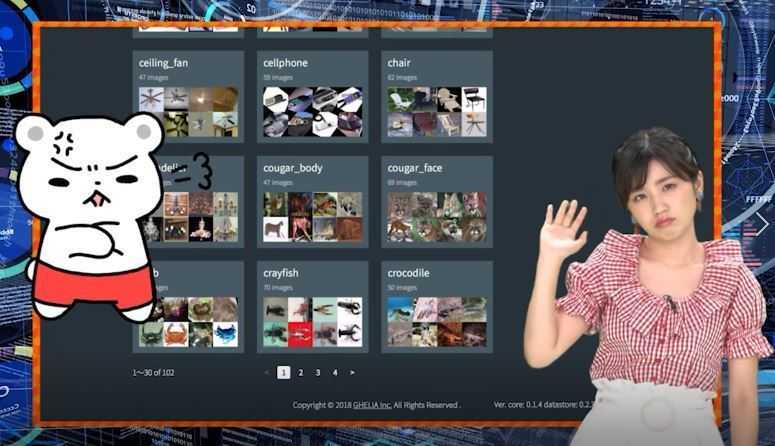Image resolution: width=775 pixels, height=446 pixels.
Task: Open the GHELIA Inc. footer link
Action: click(x=372, y=405)
